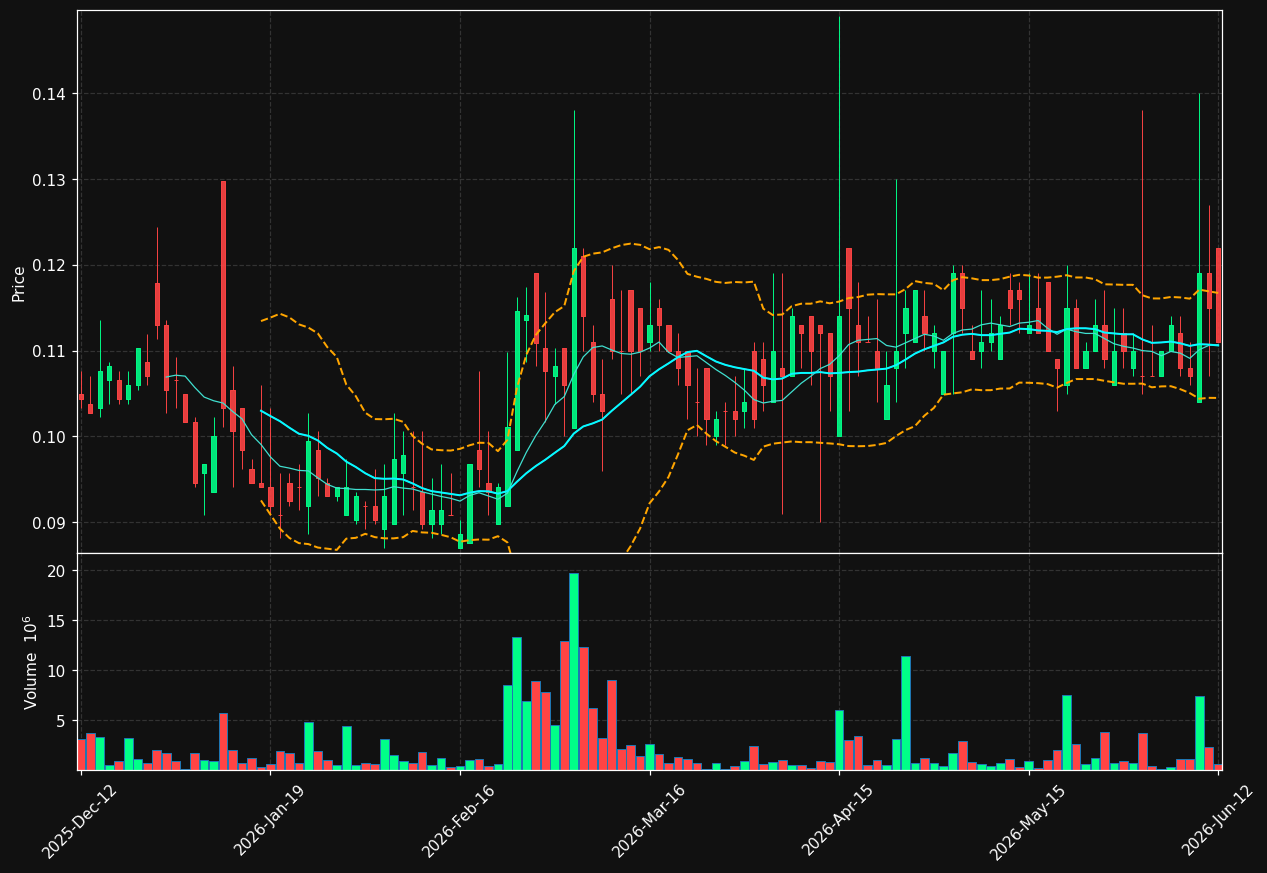
Task: Click the green volume bar at 2026-Apr-15
Action: (x=839, y=740)
